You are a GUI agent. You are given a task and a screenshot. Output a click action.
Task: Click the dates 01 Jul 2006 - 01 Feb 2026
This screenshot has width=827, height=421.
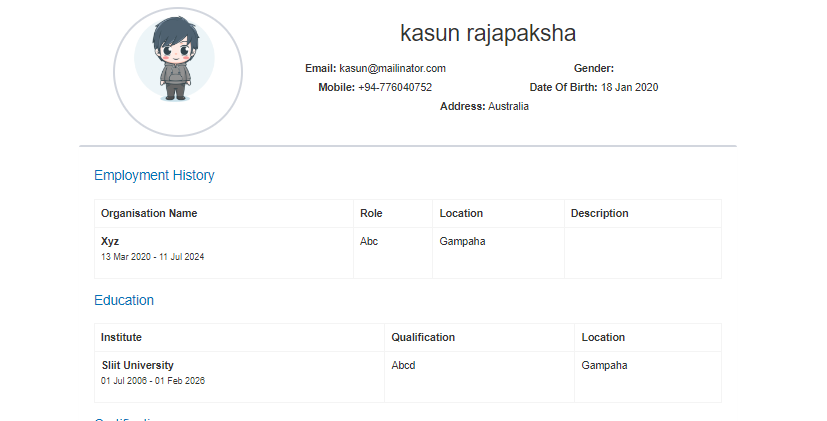coord(153,381)
